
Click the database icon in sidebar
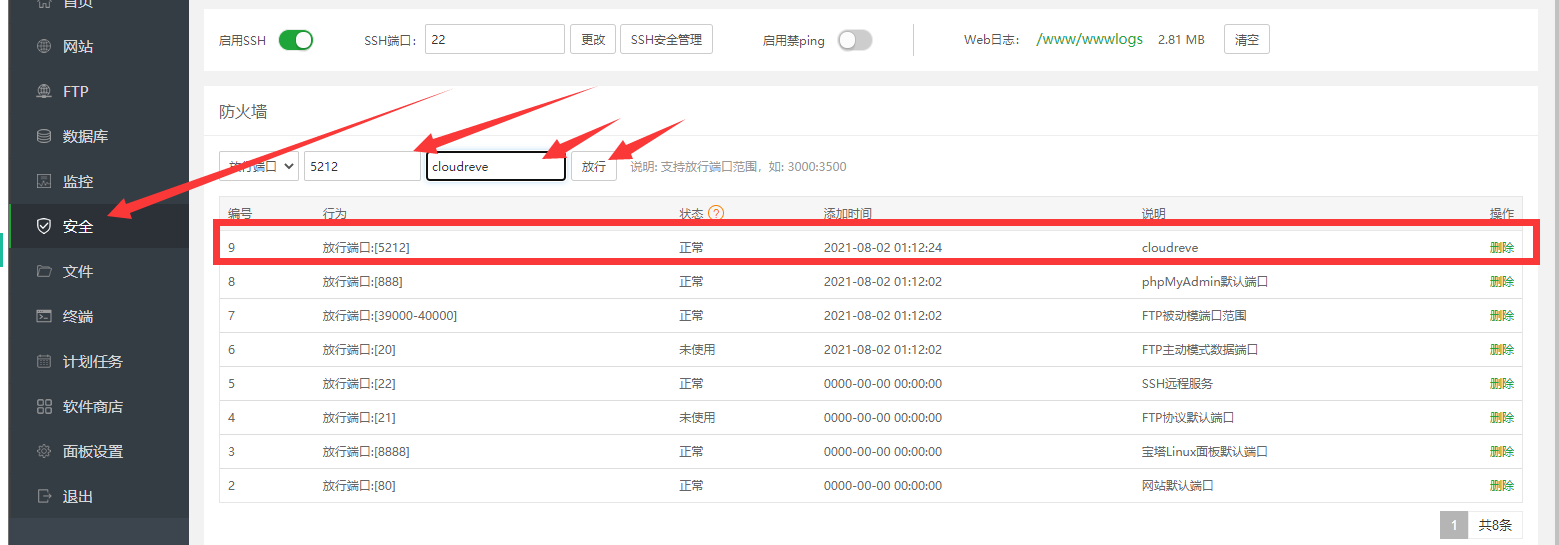44,136
